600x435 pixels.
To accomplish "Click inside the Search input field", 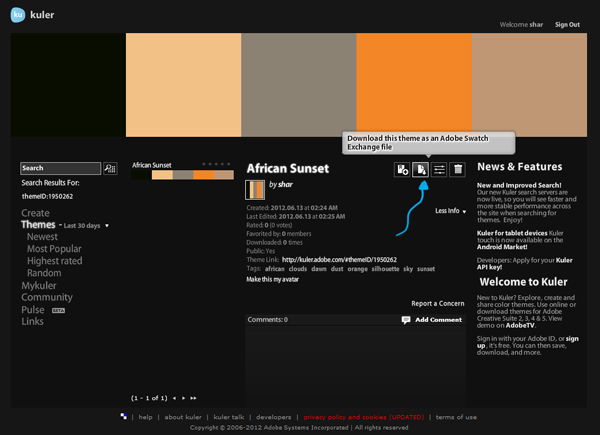I will click(60, 168).
